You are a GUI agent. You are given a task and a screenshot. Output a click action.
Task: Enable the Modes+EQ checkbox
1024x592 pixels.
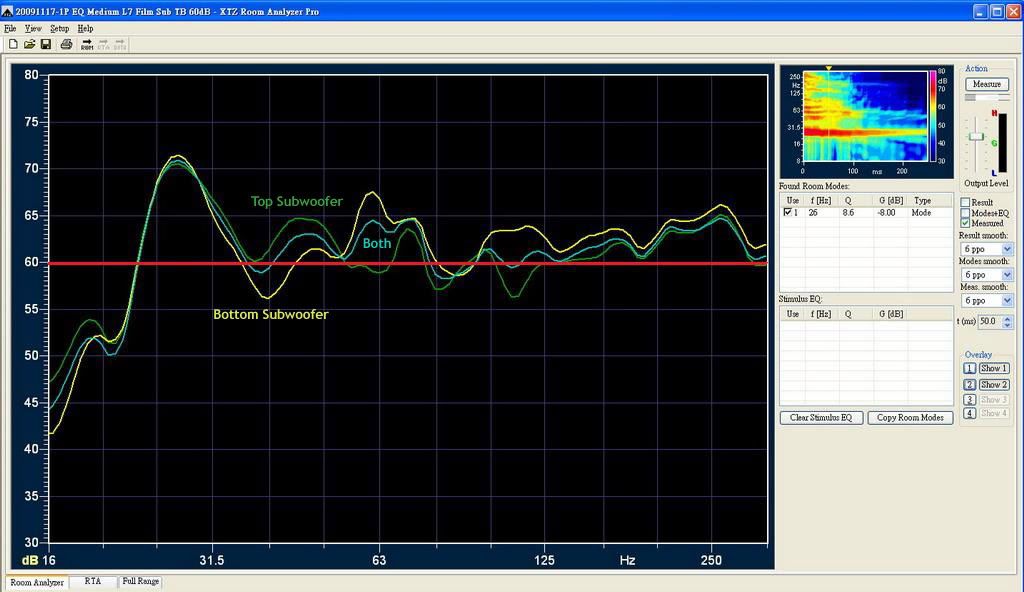(965, 213)
